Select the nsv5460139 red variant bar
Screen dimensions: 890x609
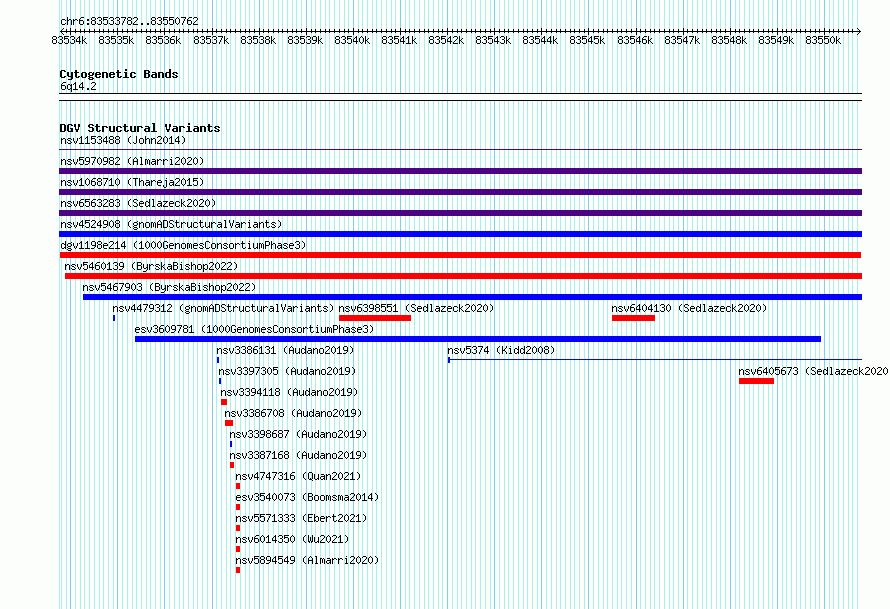tap(463, 276)
